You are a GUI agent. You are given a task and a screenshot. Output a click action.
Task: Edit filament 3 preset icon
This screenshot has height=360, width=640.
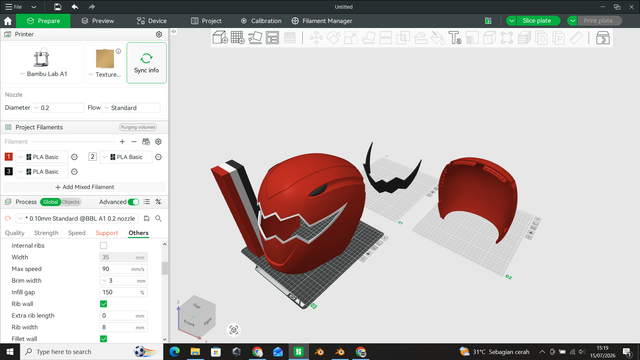[x=74, y=172]
